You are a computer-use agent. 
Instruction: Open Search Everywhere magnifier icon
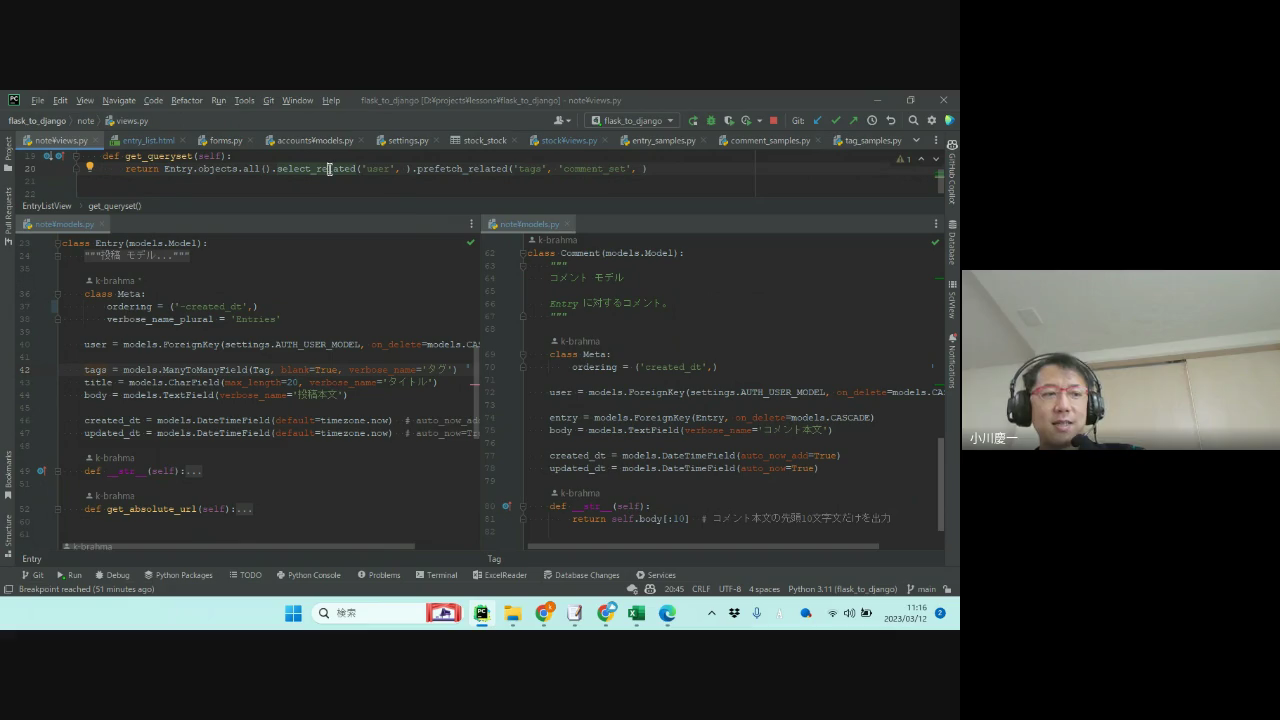point(913,121)
